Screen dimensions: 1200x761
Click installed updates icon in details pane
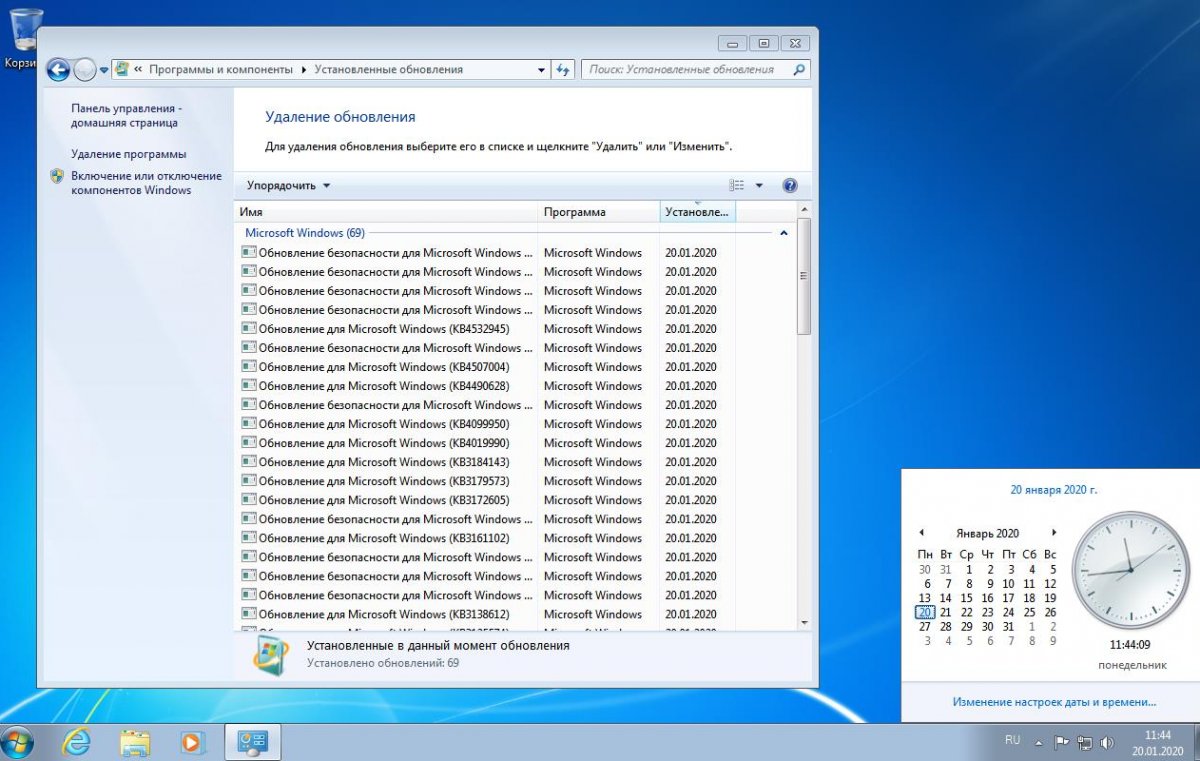click(x=271, y=655)
